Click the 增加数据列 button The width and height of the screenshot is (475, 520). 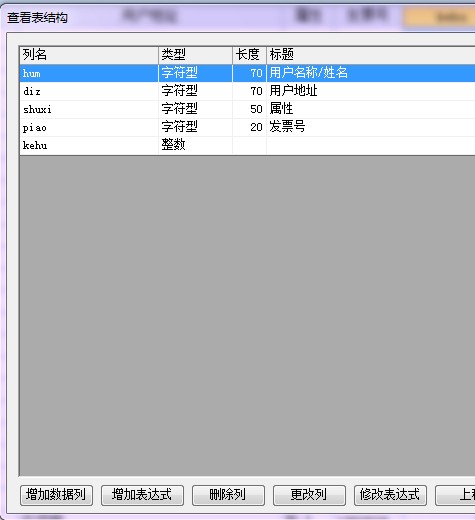56,495
